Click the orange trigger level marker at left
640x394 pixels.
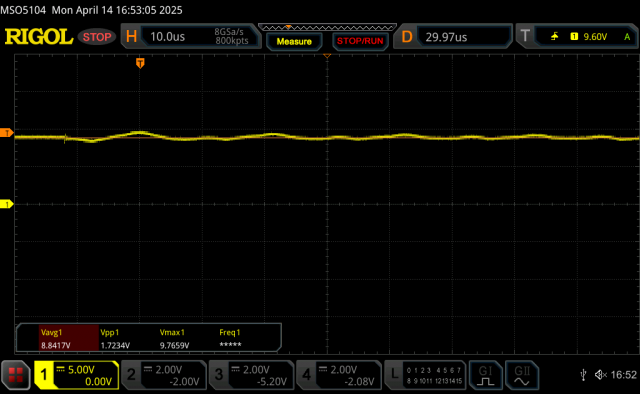tap(7, 133)
